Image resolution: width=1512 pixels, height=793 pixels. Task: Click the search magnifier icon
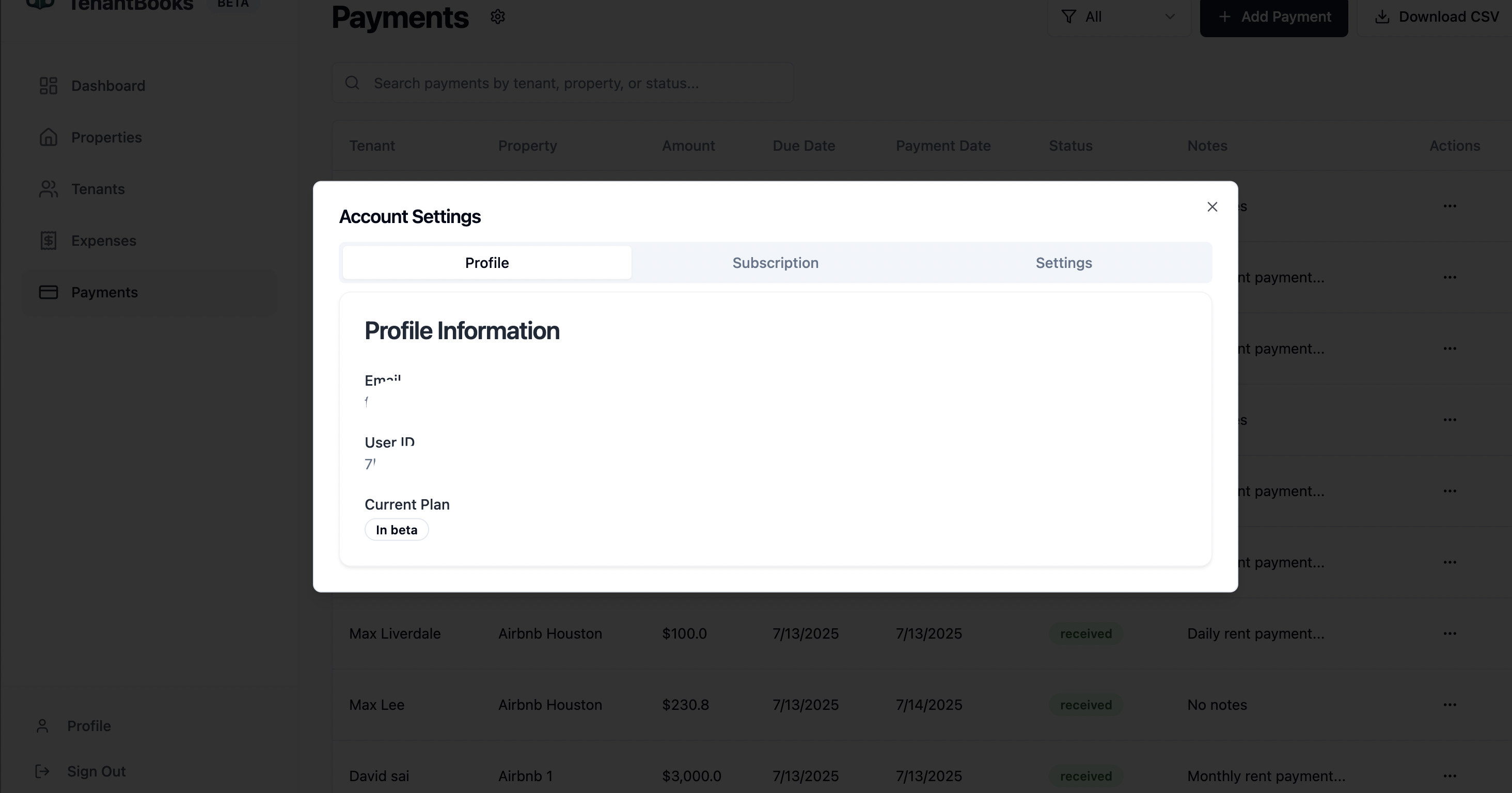pos(352,83)
